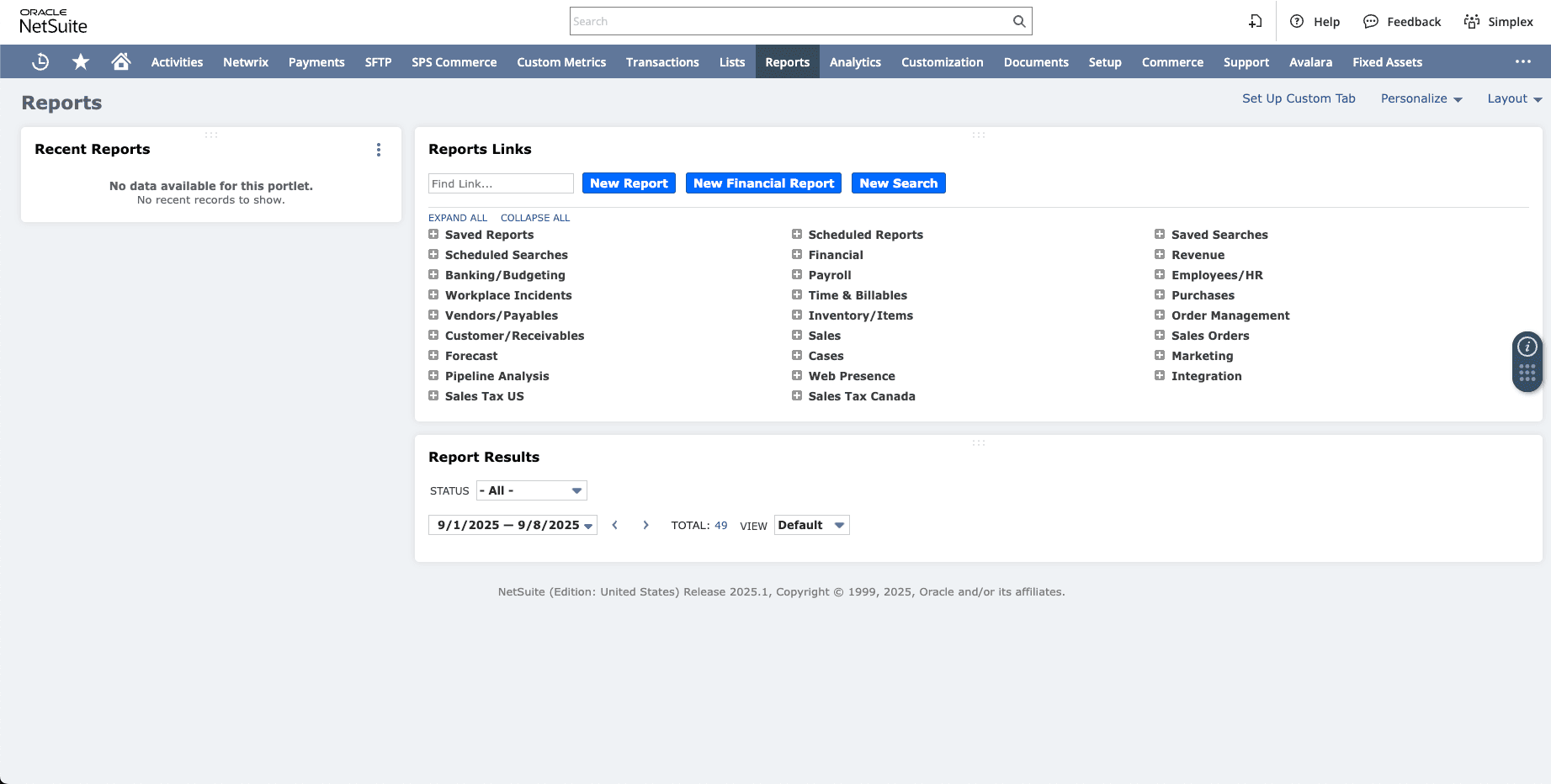Open the Recent Records clock icon
The image size is (1551, 784).
click(x=40, y=62)
